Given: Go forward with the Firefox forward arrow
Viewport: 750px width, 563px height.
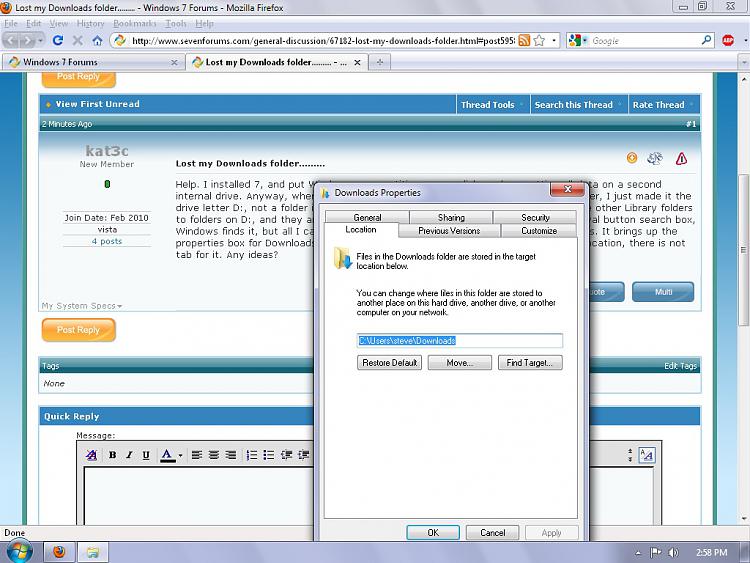Looking at the screenshot, I should click(x=28, y=41).
